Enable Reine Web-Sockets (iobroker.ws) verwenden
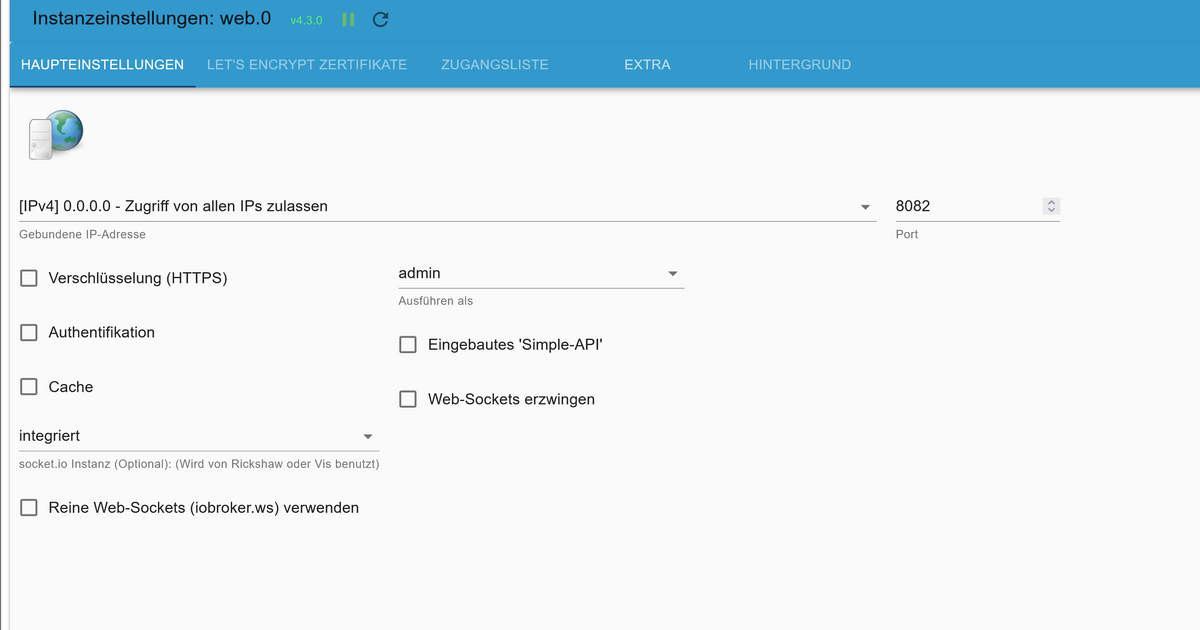1200x630 pixels. 29,508
